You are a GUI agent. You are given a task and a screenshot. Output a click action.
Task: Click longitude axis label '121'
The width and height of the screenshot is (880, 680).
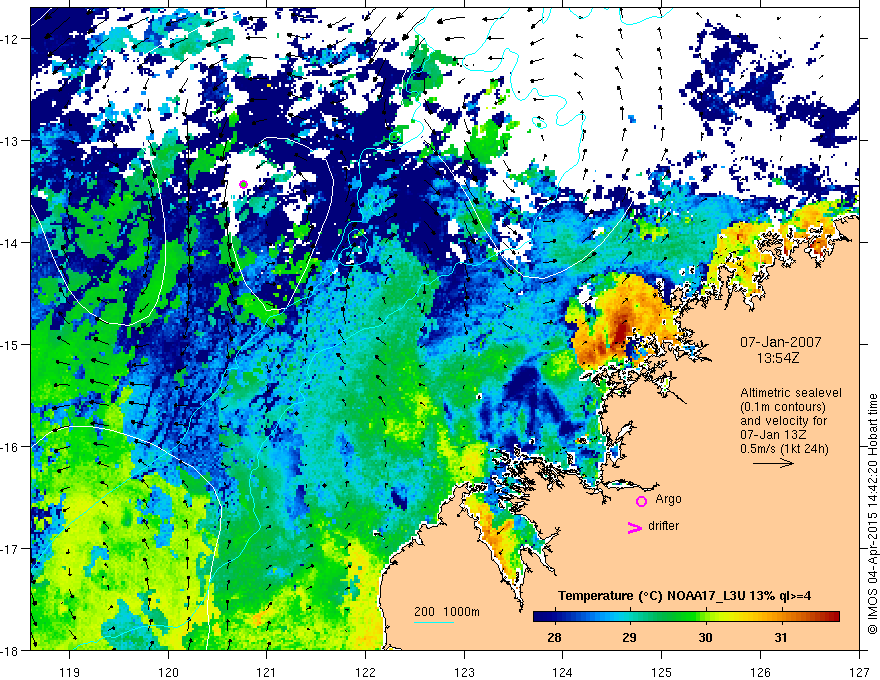267,672
